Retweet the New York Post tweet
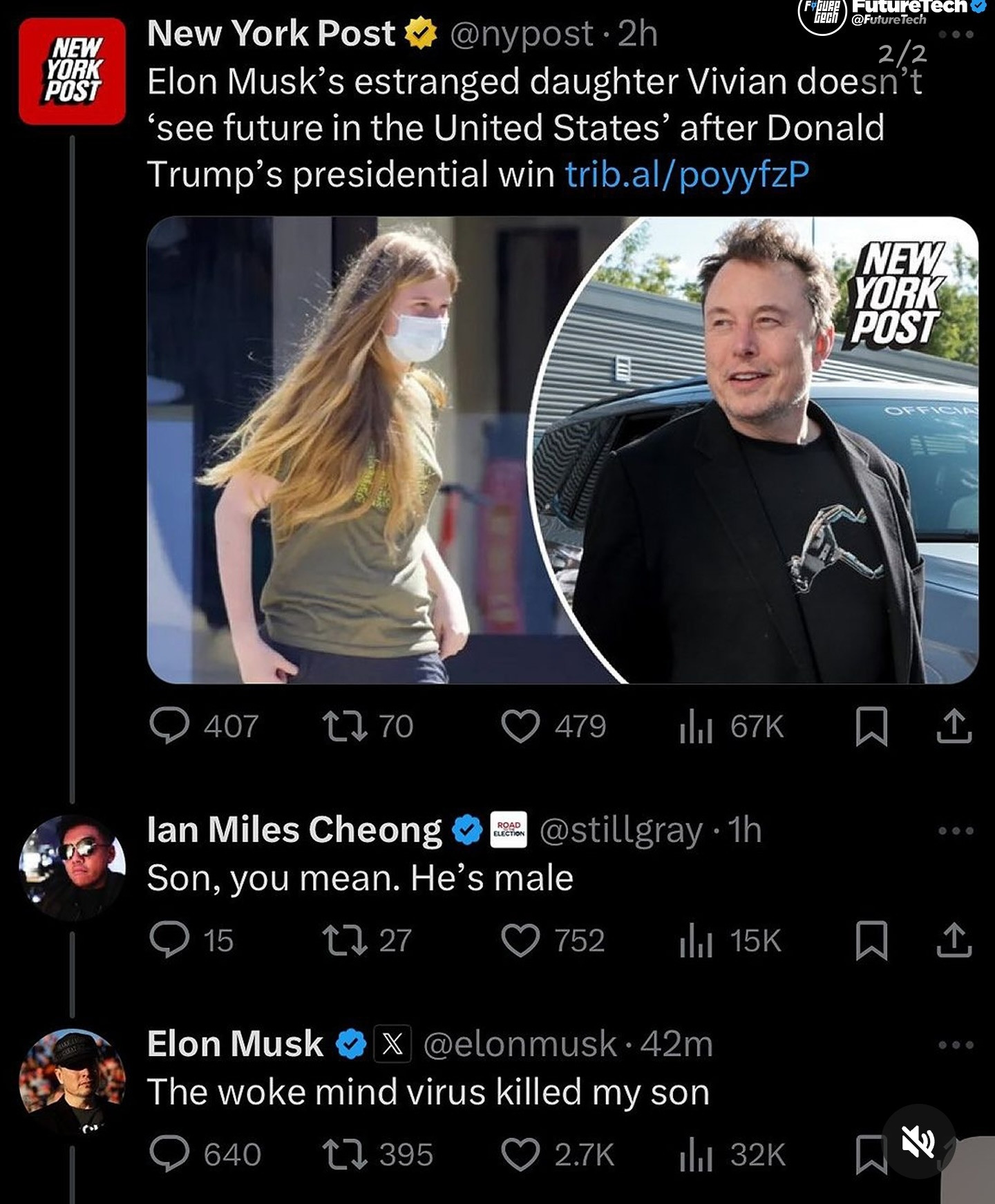 point(345,726)
